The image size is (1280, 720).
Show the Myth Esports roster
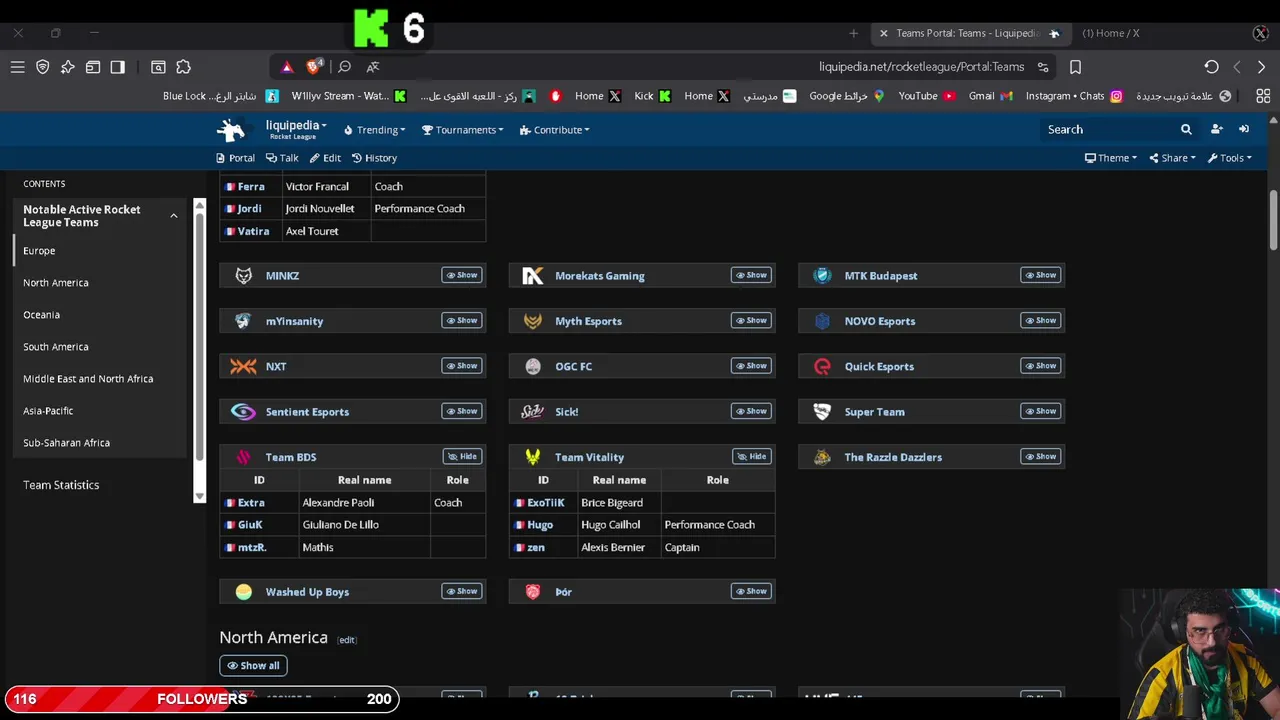[751, 320]
